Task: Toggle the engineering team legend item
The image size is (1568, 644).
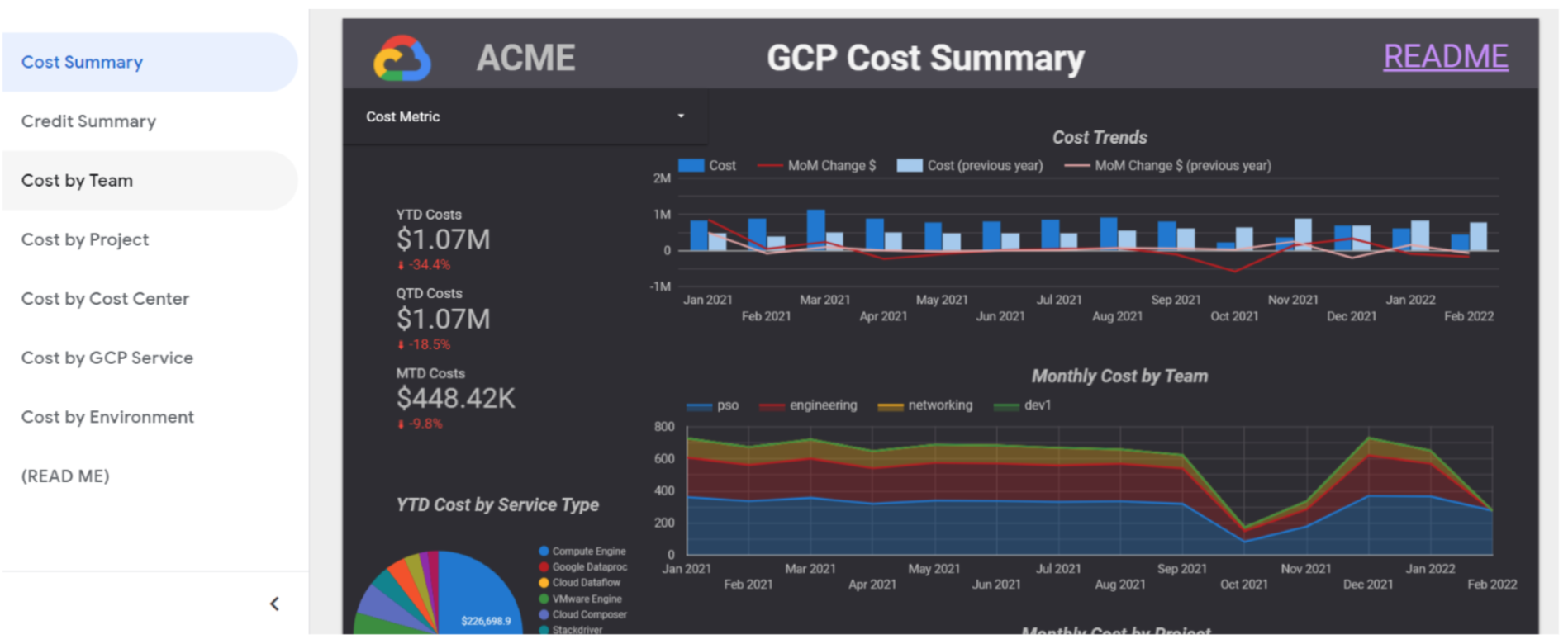Action: click(808, 405)
